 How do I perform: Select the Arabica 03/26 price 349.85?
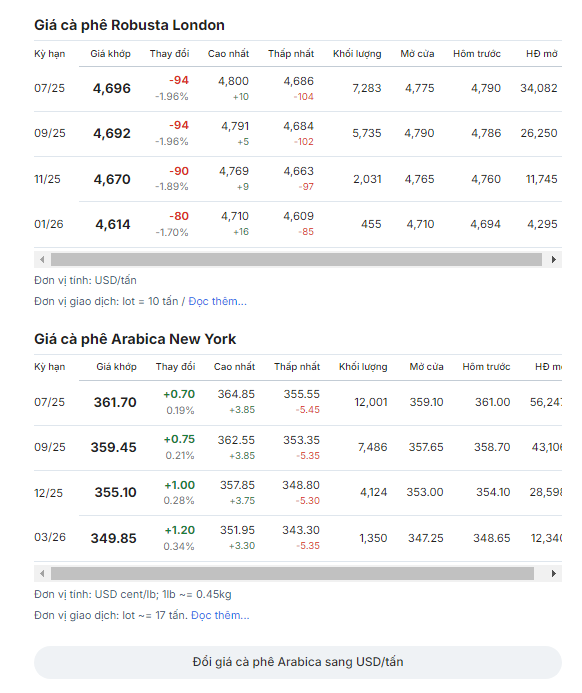(x=114, y=538)
